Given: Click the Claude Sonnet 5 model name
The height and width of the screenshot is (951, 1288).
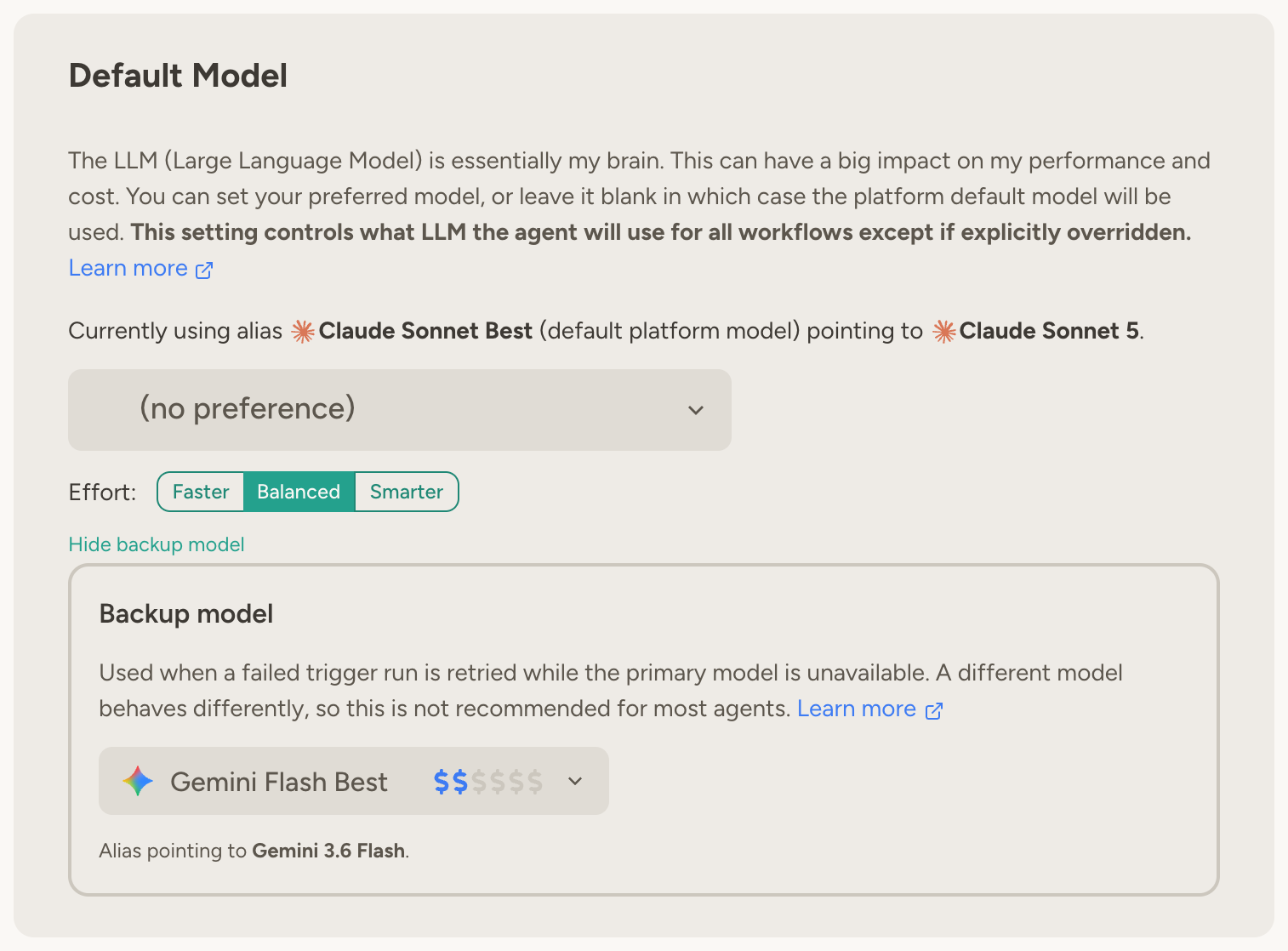Looking at the screenshot, I should (1049, 331).
